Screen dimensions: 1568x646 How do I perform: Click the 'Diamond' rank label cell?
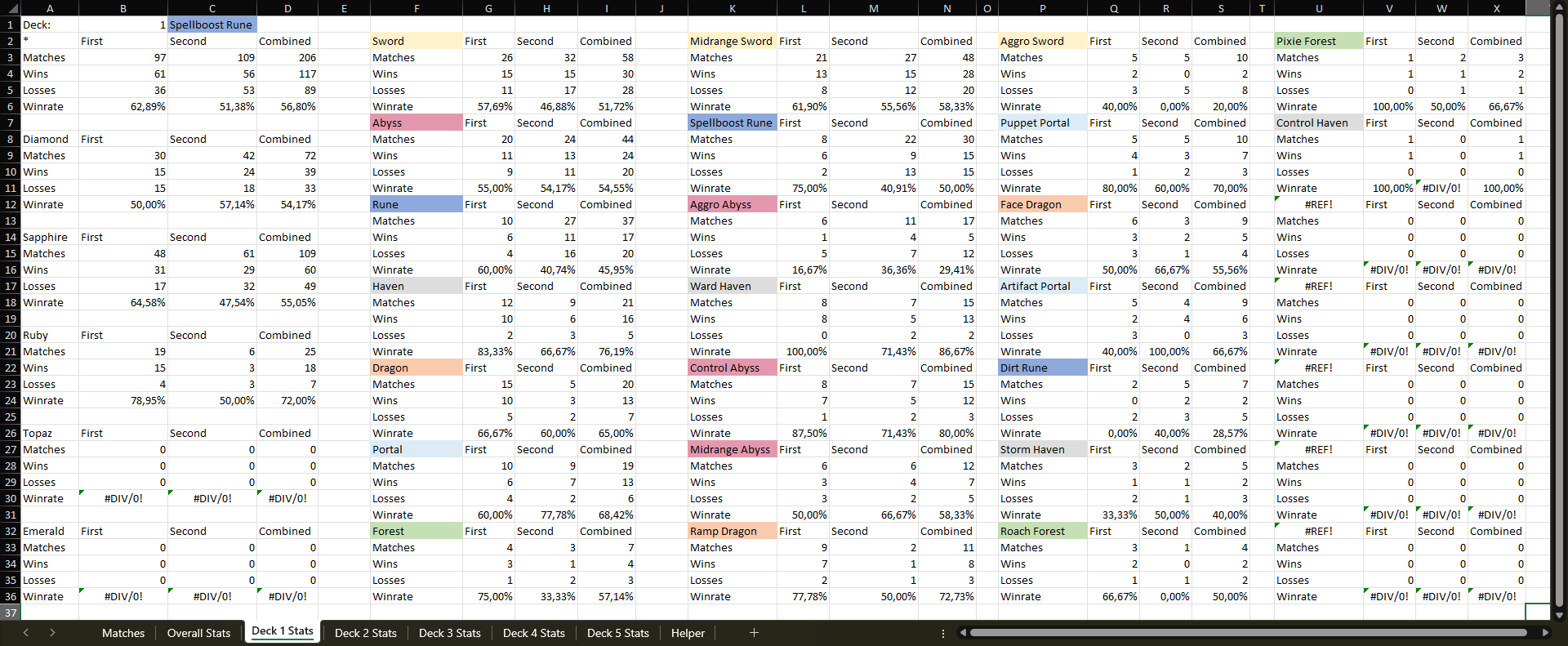(x=49, y=139)
